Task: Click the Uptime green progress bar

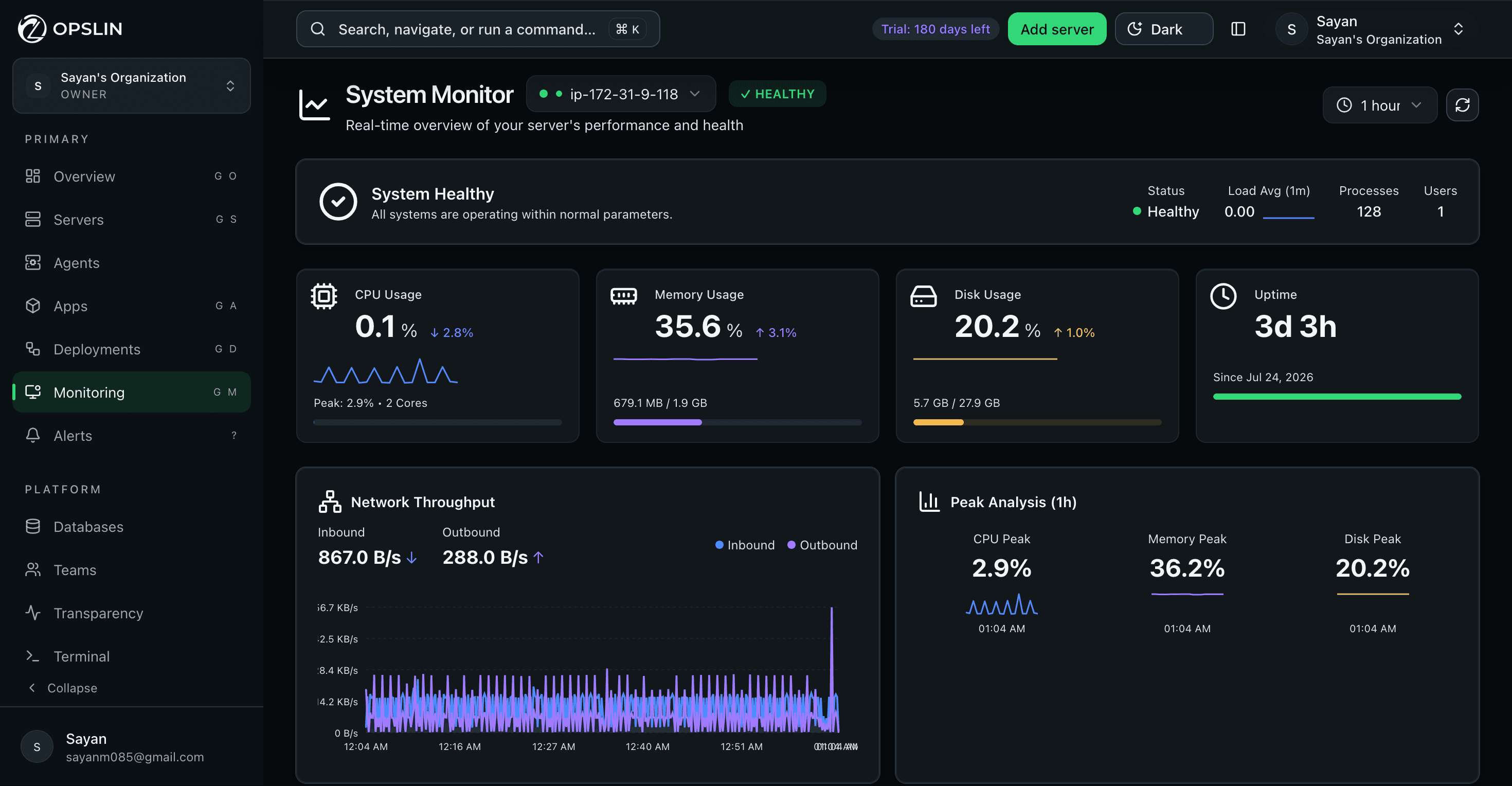Action: tap(1337, 396)
